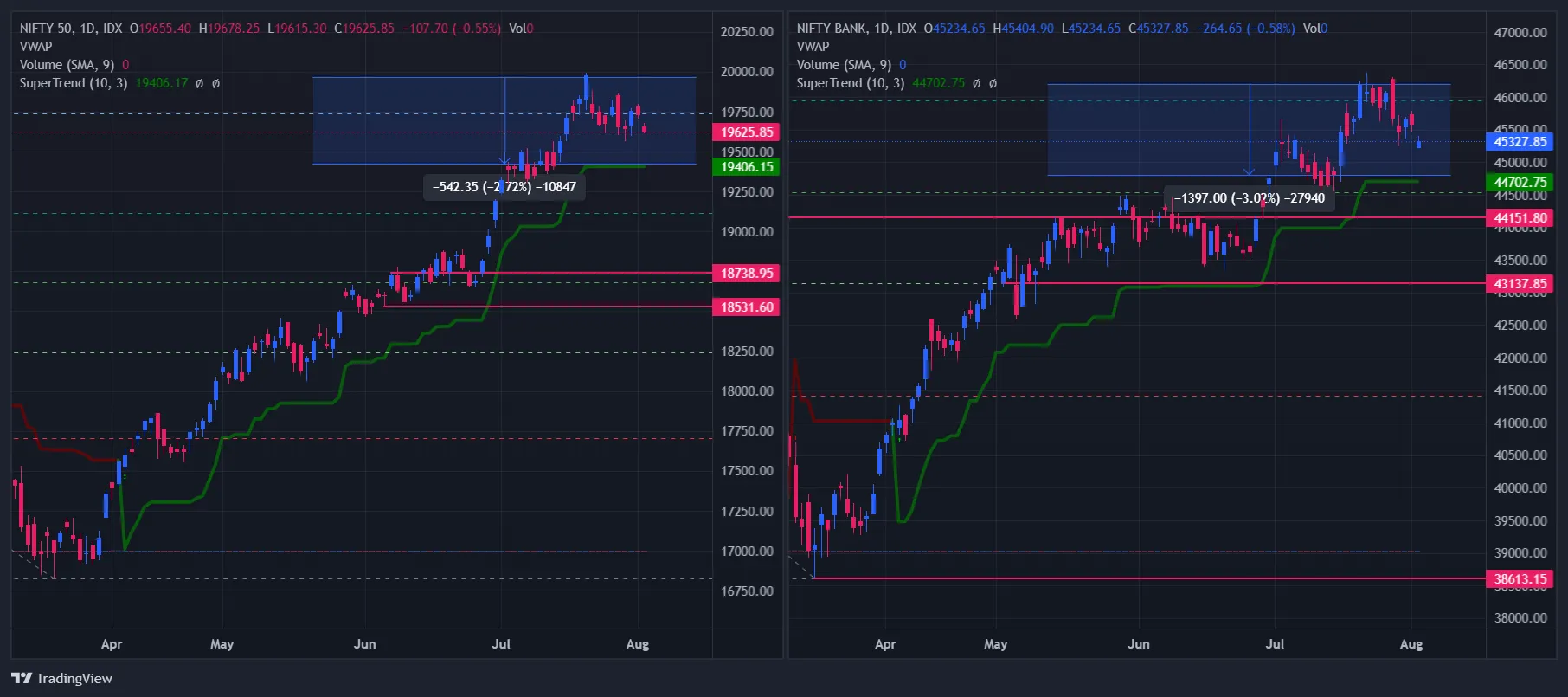Click 16750.00 on NIFTY 50 price axis
1568x697 pixels.
pyautogui.click(x=747, y=591)
